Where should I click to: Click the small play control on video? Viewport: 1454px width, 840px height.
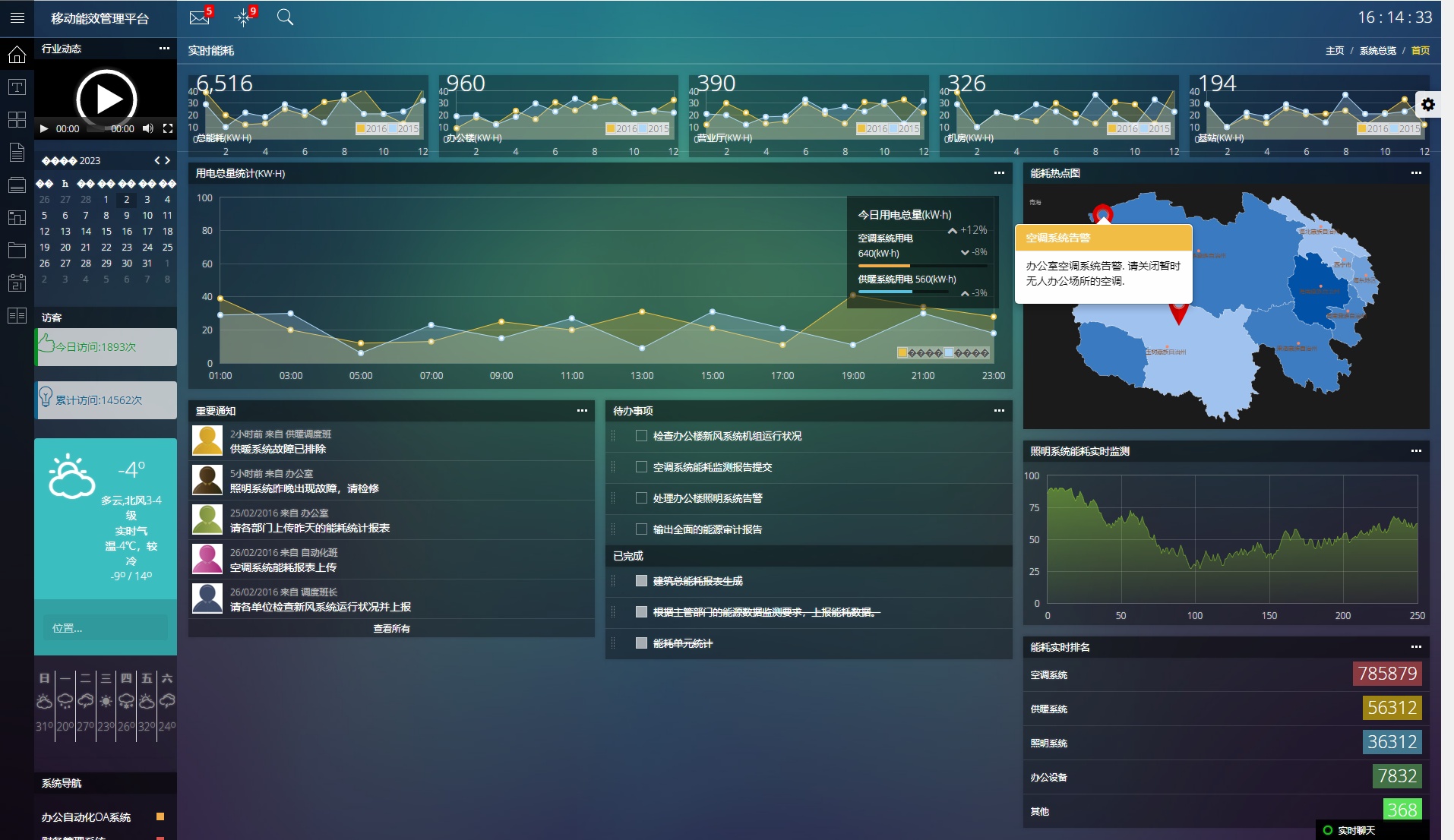point(44,129)
